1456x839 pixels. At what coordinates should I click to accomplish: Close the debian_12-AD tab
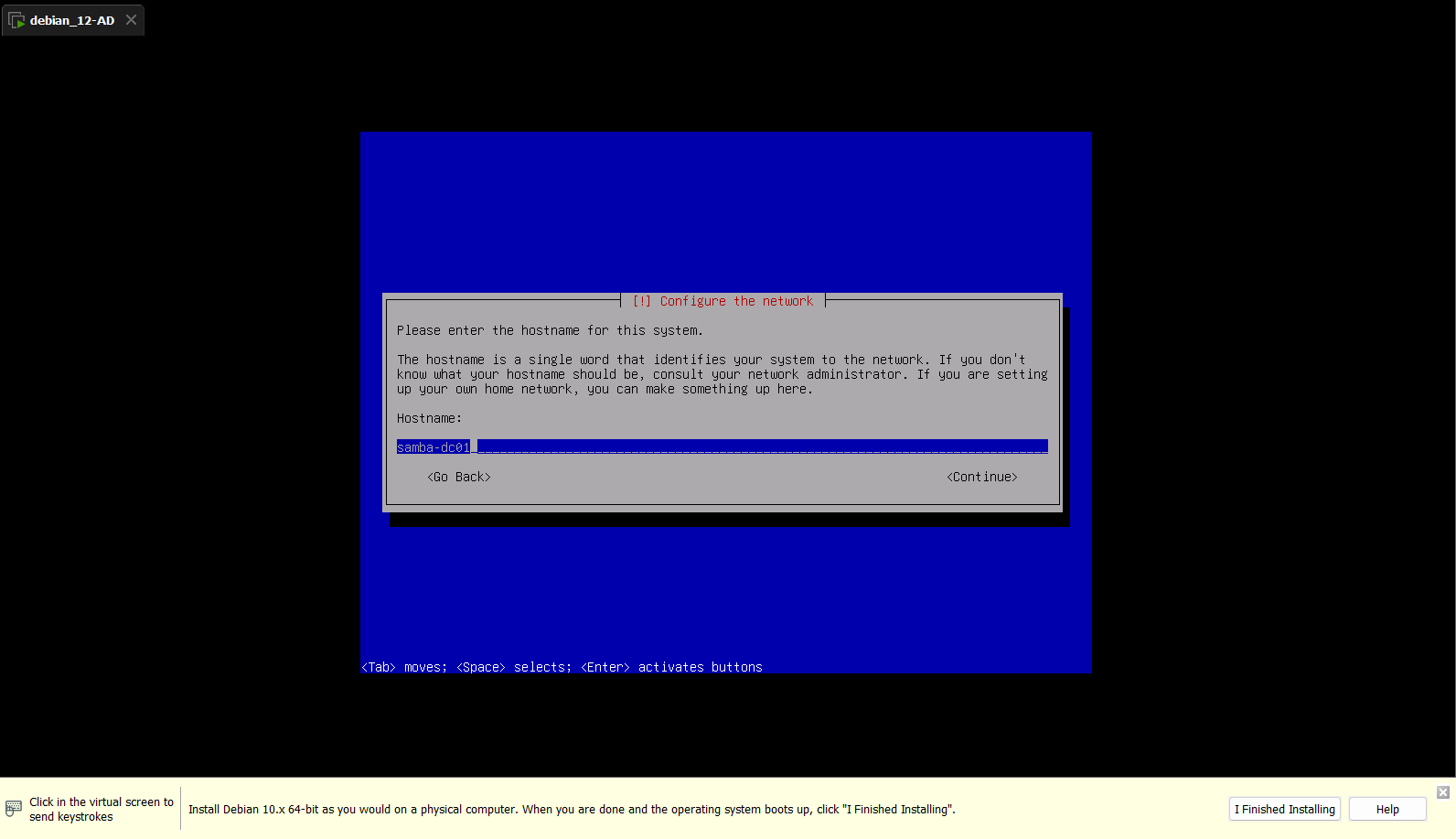(x=132, y=20)
